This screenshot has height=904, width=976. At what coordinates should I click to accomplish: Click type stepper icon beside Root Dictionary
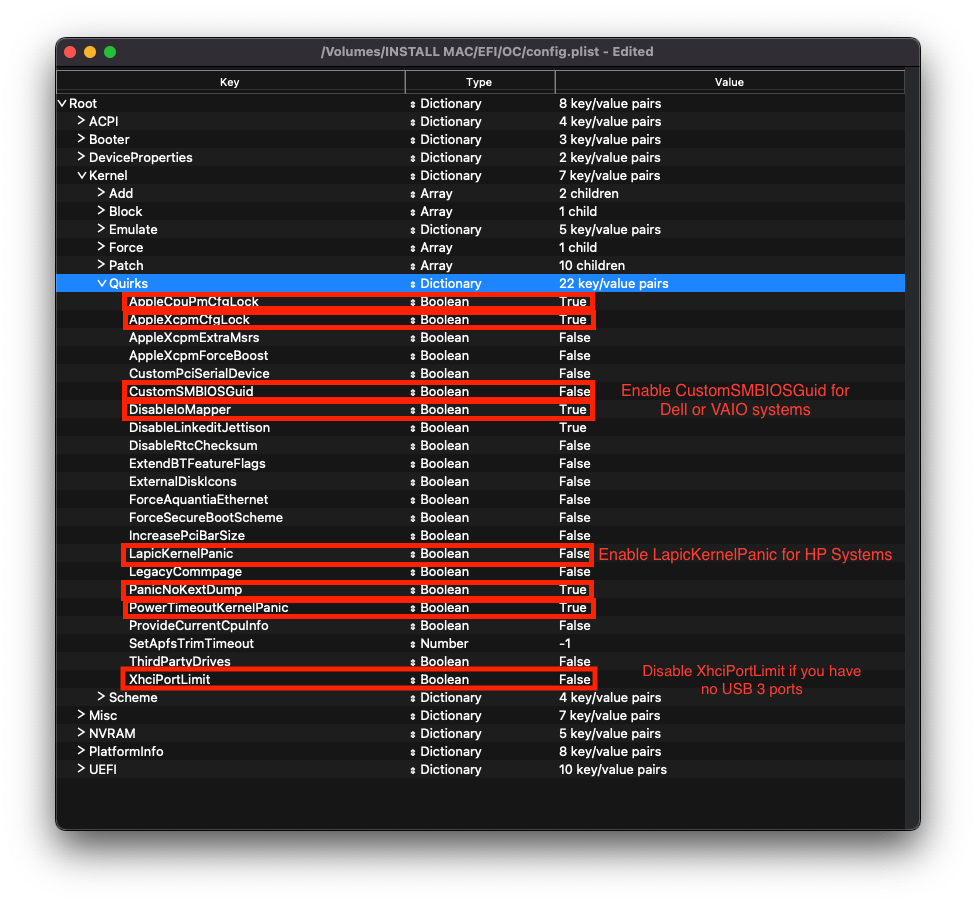tap(413, 104)
